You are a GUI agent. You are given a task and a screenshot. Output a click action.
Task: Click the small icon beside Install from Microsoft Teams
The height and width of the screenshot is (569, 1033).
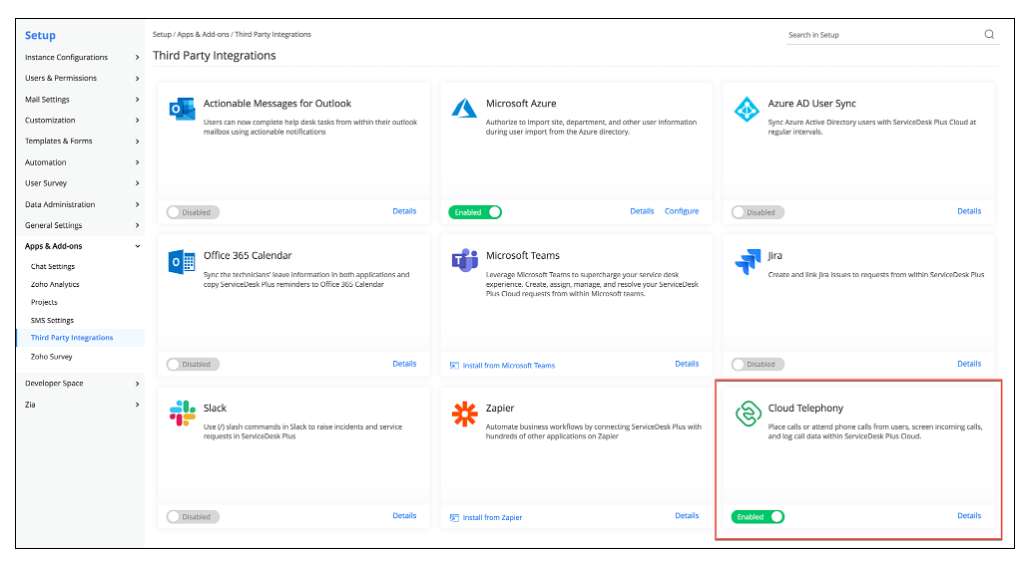[x=454, y=366]
